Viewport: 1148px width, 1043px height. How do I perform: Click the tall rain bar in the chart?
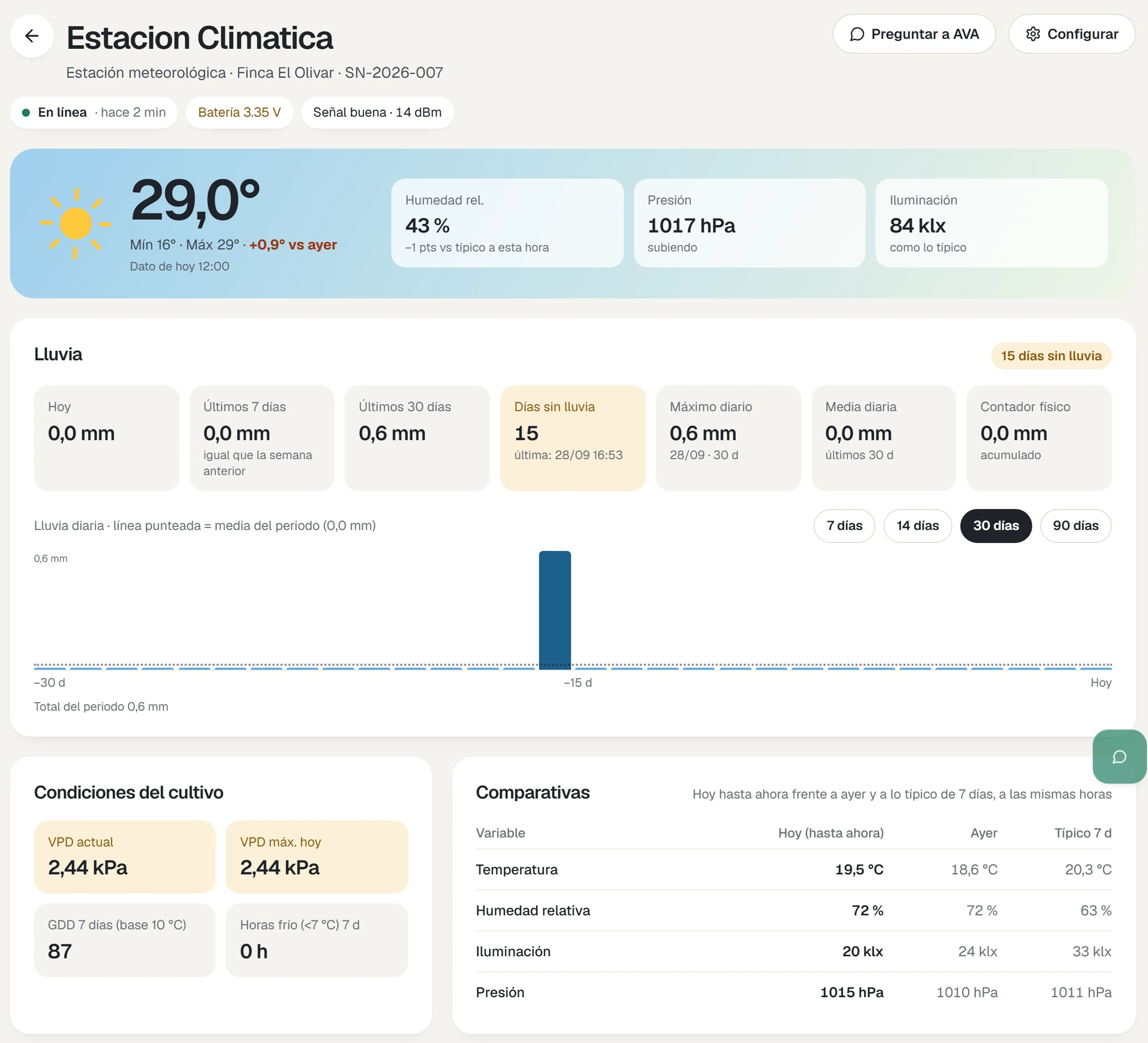(x=554, y=610)
